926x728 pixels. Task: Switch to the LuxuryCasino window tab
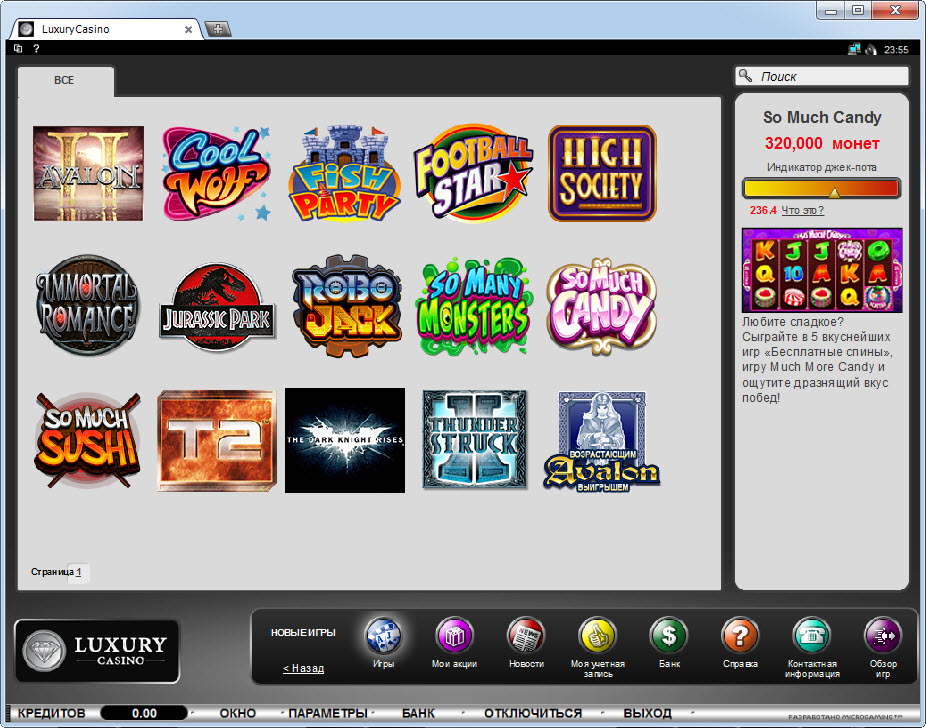coord(106,29)
